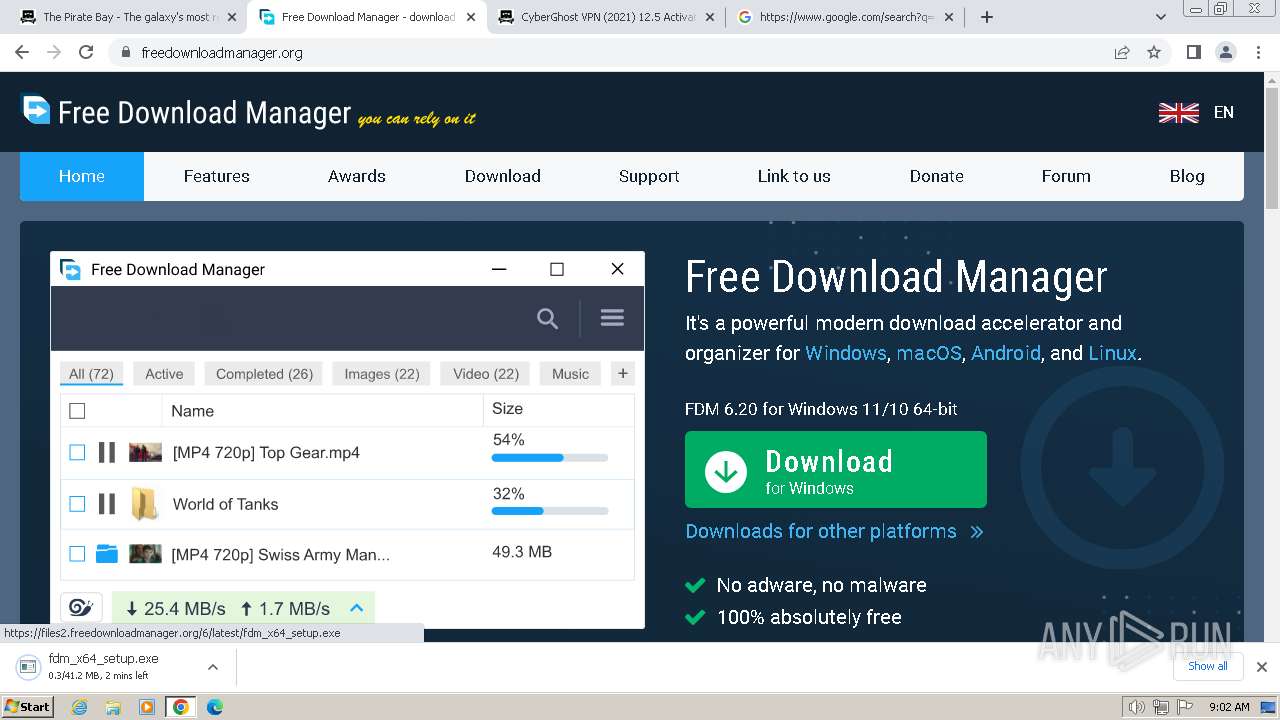Select the Active filter tab
Screen dimensions: 1280x720
[x=164, y=374]
